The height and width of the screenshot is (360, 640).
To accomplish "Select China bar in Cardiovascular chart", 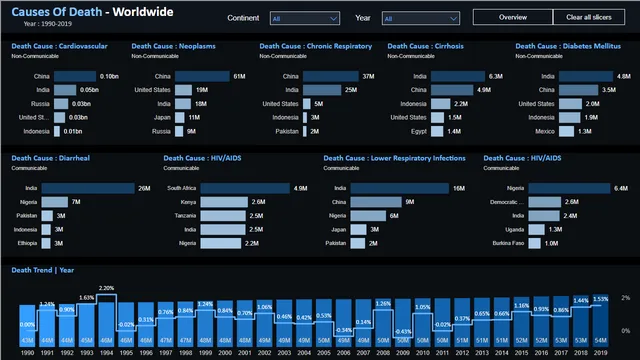I will tap(75, 76).
